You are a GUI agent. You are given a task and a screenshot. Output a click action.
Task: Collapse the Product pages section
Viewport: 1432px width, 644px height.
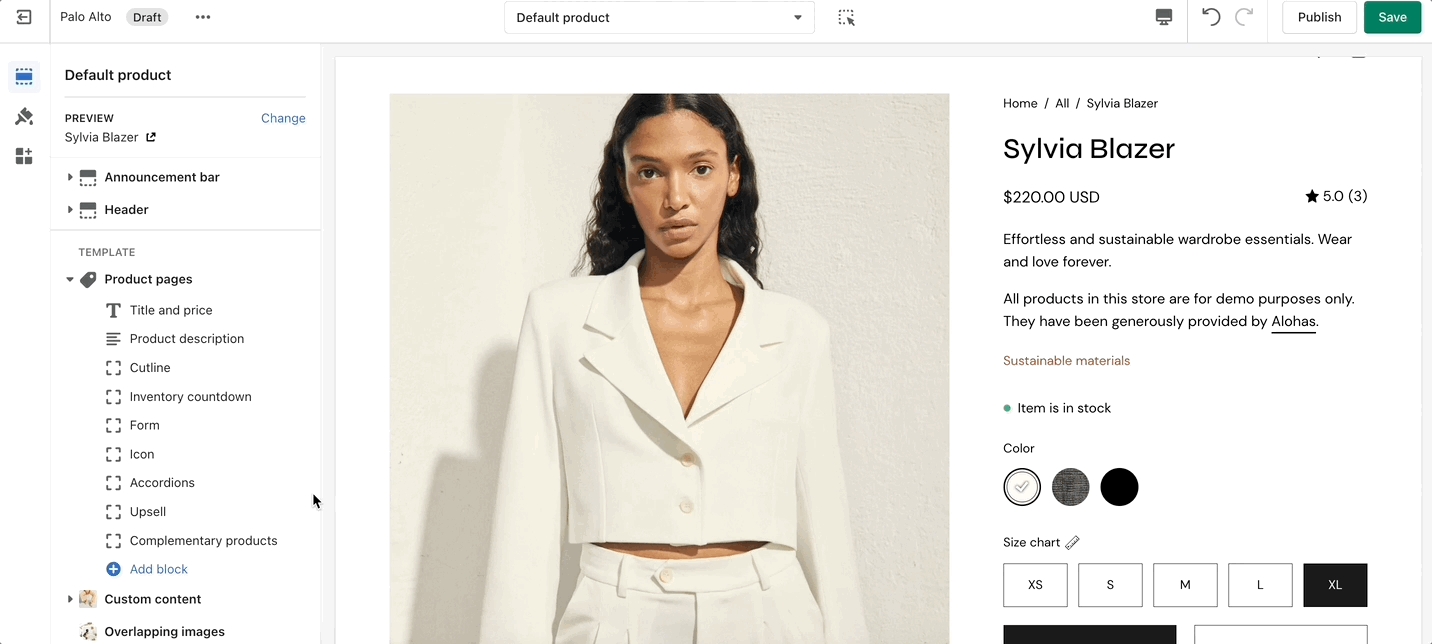pyautogui.click(x=70, y=280)
